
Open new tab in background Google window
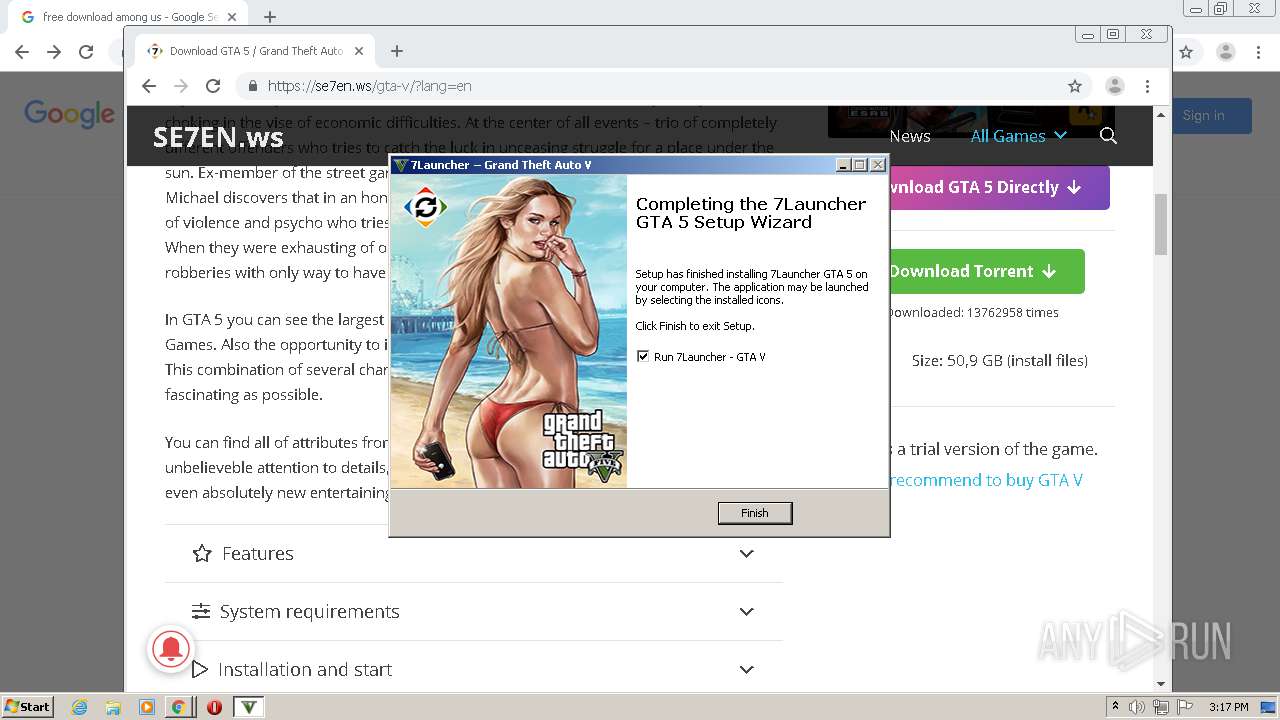pos(270,17)
